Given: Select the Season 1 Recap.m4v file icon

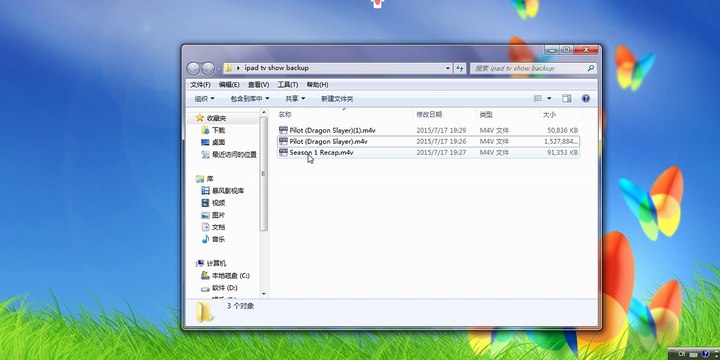Looking at the screenshot, I should pyautogui.click(x=283, y=152).
